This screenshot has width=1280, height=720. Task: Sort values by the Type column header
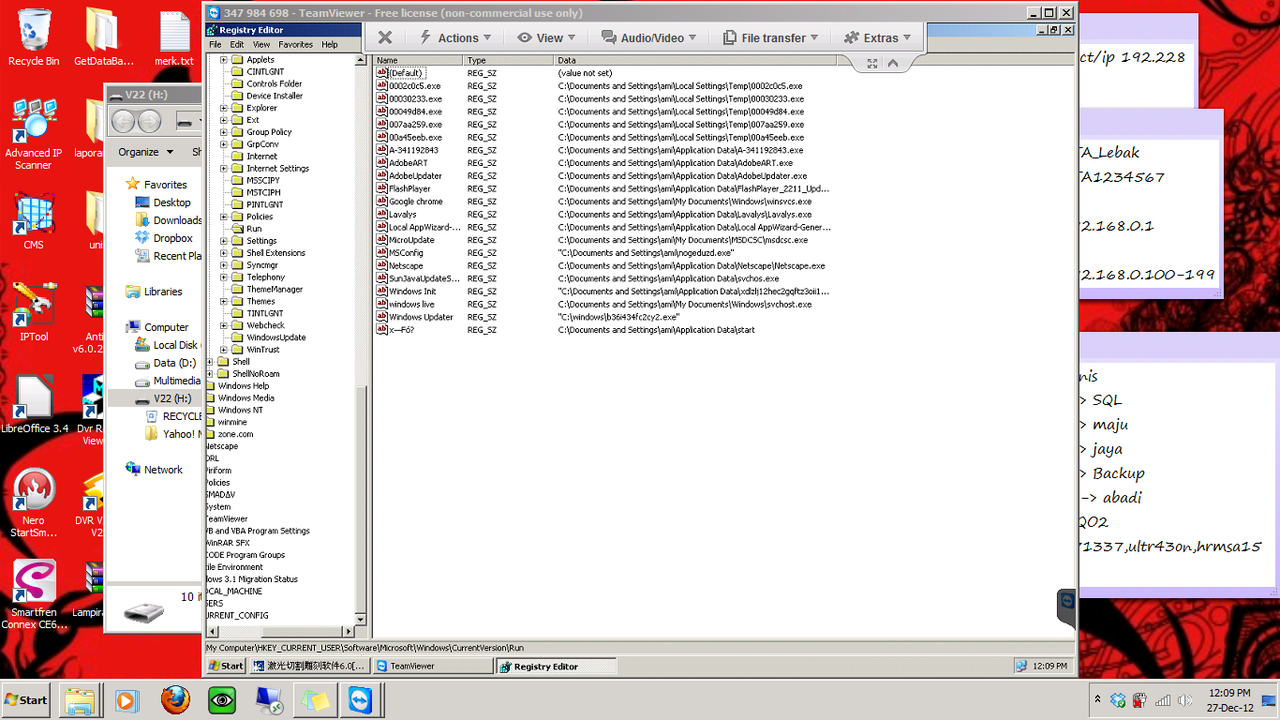pyautogui.click(x=509, y=60)
